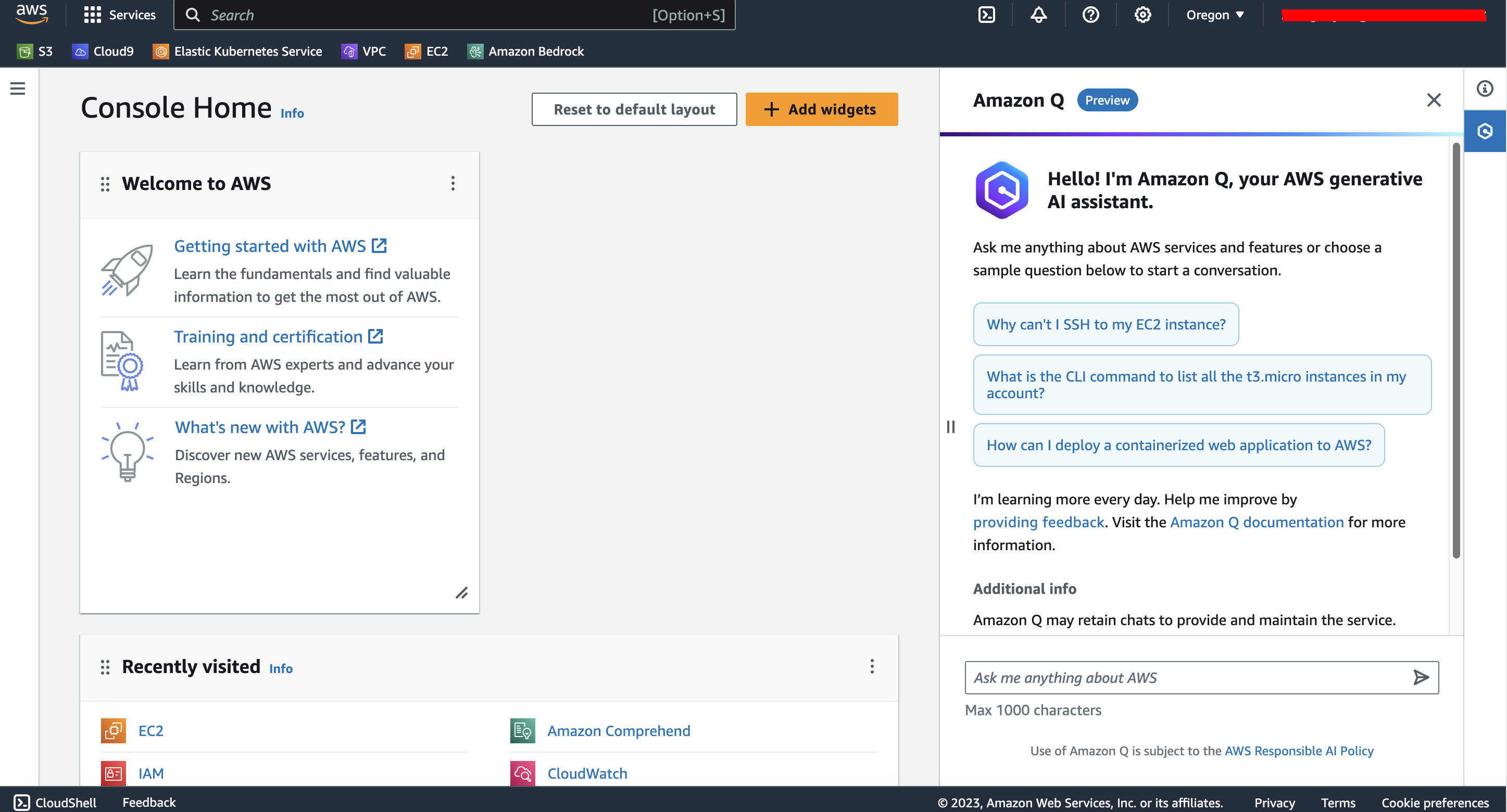
Task: Open Amazon Q documentation link
Action: [1257, 522]
